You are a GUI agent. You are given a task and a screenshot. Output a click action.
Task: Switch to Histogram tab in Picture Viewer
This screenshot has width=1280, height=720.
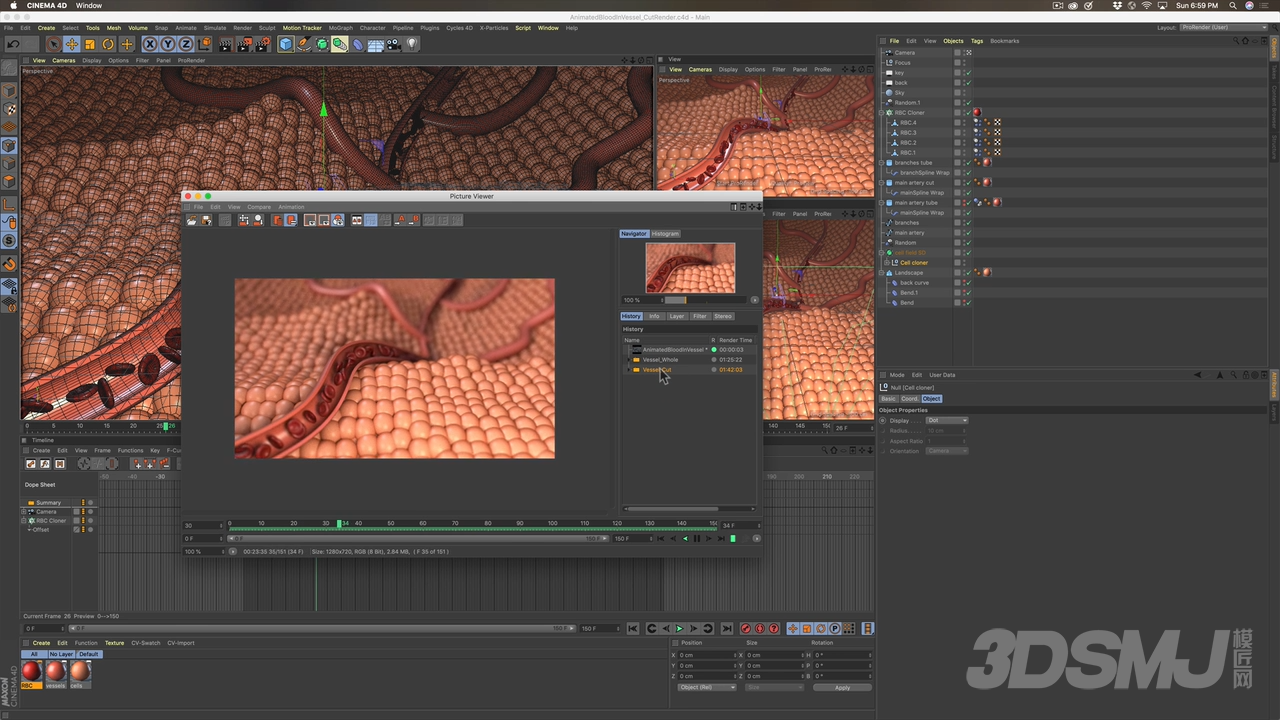click(x=665, y=234)
